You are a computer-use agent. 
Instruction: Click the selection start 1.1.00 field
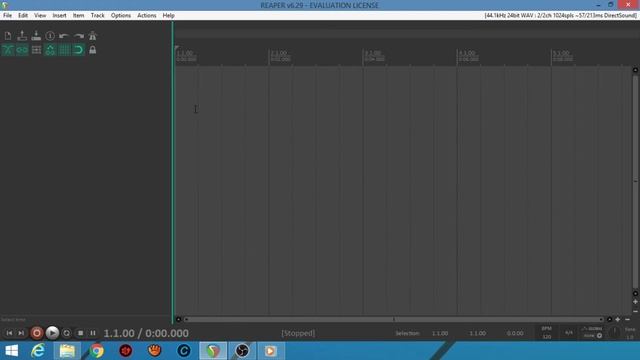point(440,333)
